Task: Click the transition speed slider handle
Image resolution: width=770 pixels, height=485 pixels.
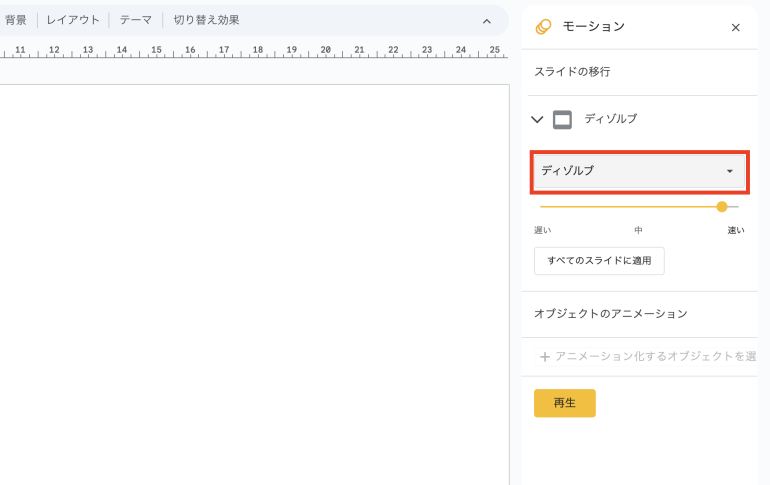Action: [721, 207]
